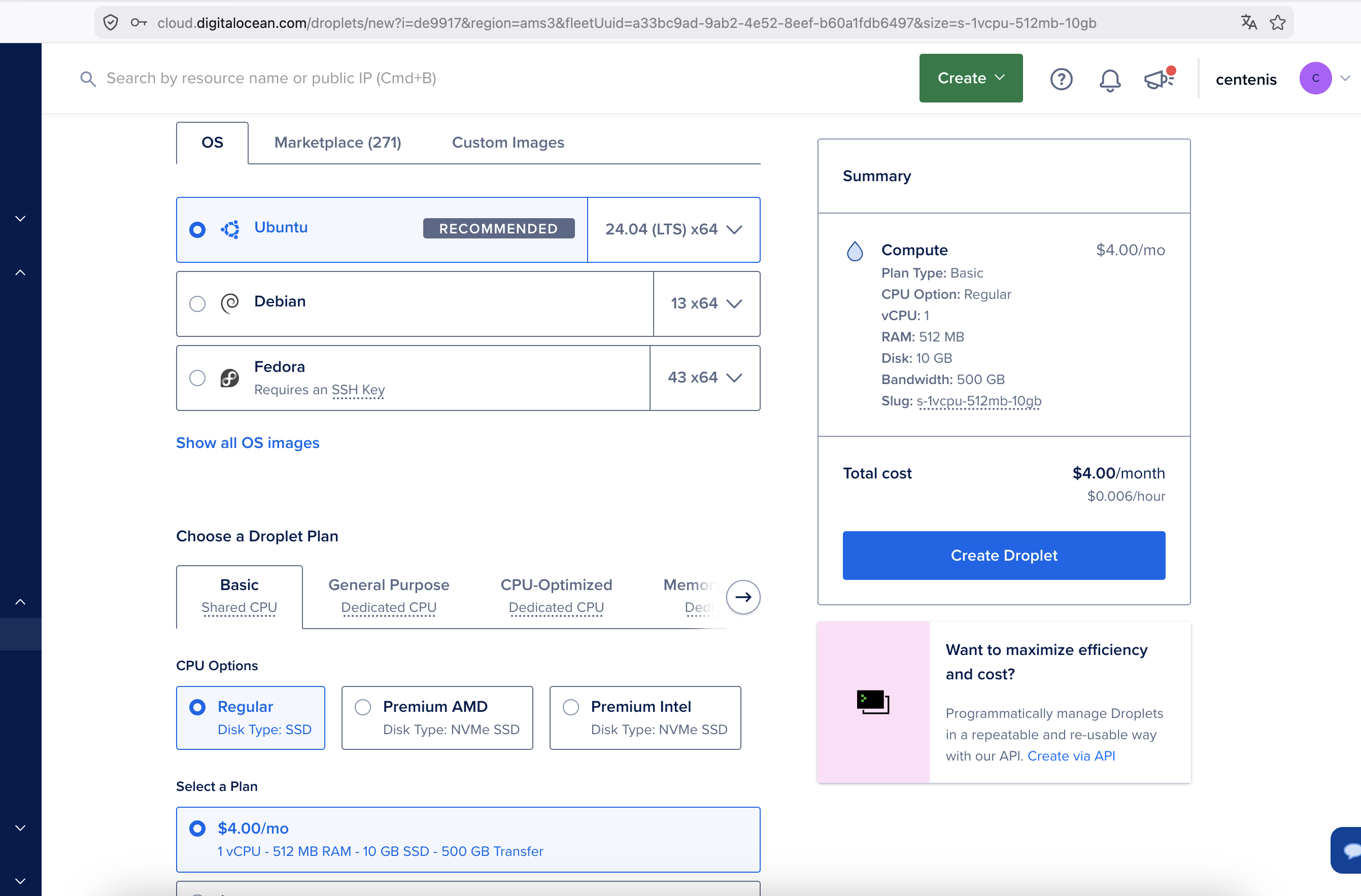The image size is (1361, 896).
Task: Open the Fedora 43 x64 version dropdown
Action: click(x=704, y=377)
